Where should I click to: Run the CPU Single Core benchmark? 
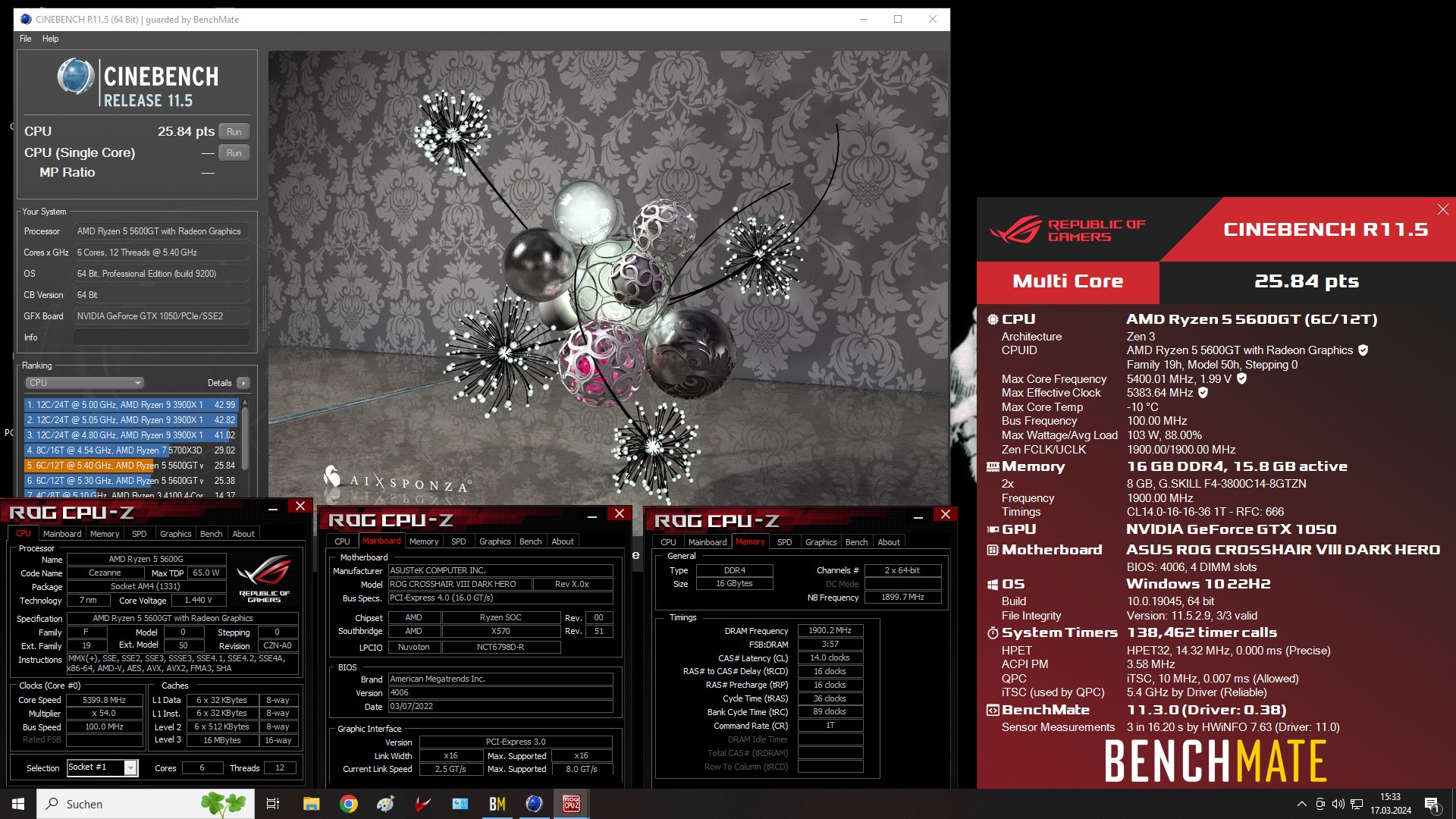point(234,153)
